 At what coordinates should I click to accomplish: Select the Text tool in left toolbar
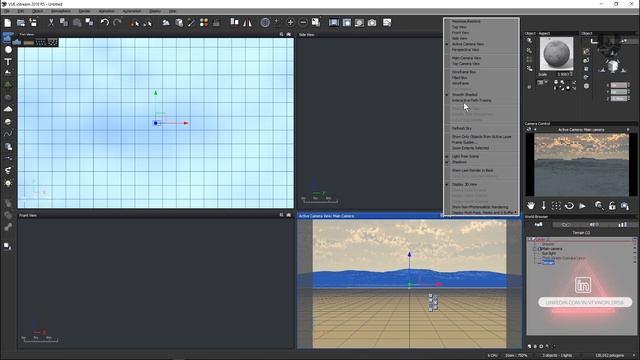[8, 62]
